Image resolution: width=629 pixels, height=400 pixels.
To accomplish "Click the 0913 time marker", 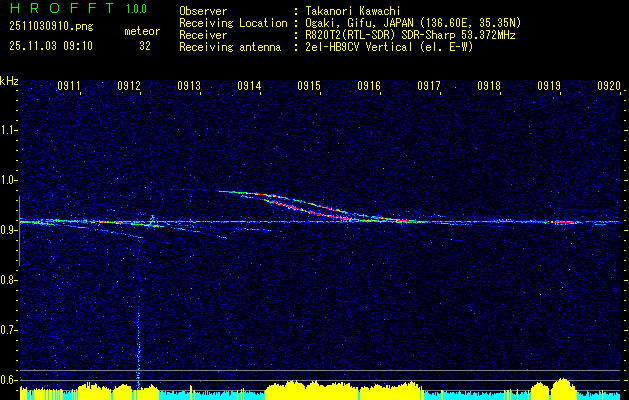I will [189, 87].
